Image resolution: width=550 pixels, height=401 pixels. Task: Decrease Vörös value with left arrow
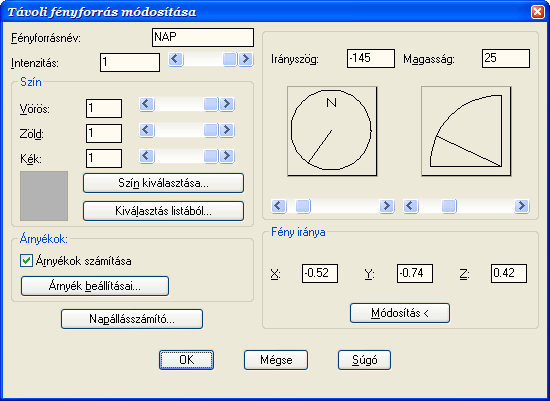[147, 104]
